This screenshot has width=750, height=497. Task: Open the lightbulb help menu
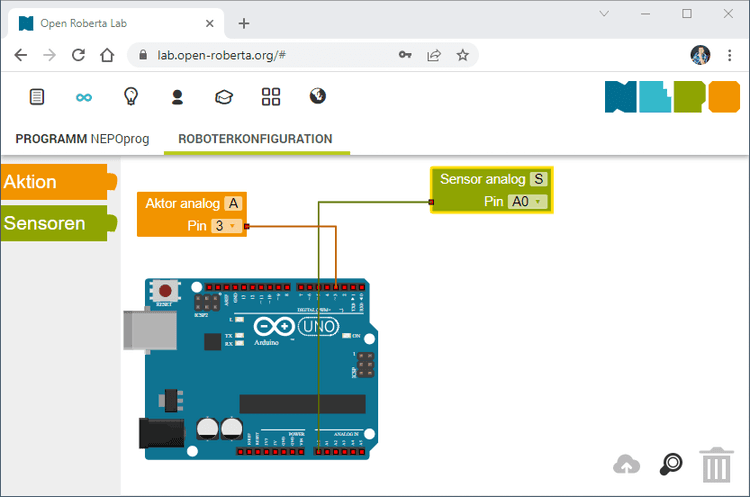(130, 97)
